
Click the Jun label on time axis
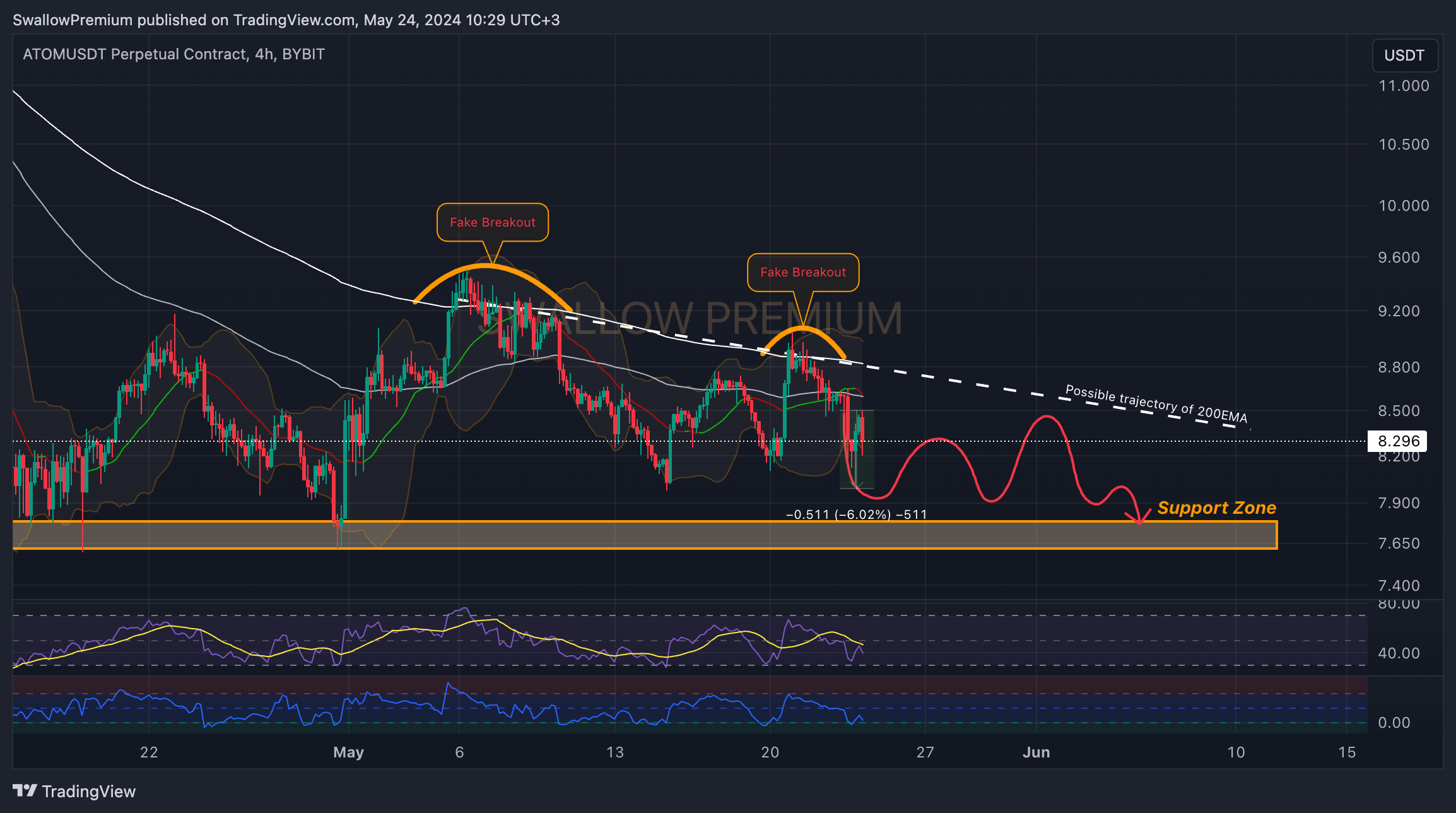click(x=1036, y=752)
